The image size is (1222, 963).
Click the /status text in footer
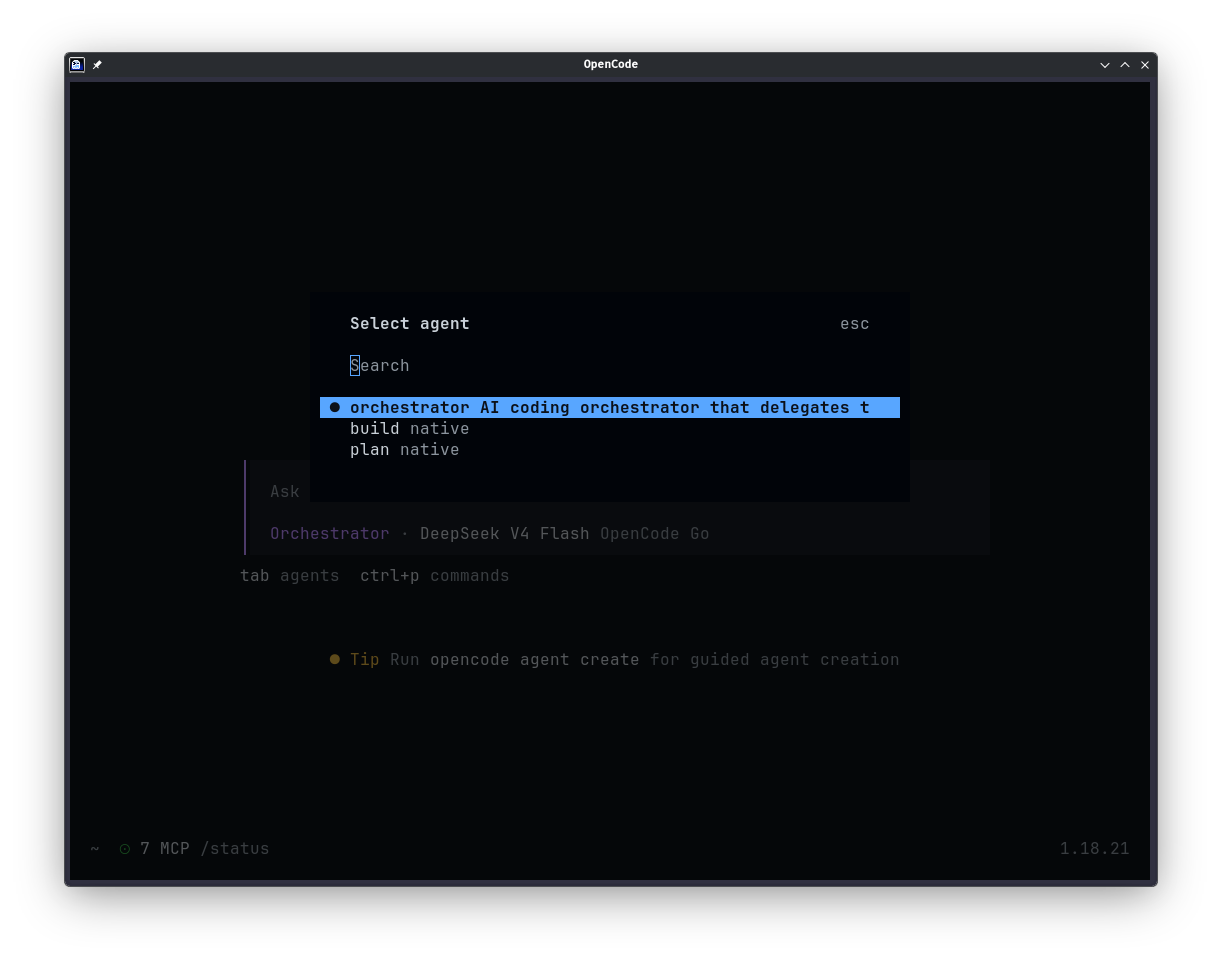(235, 848)
